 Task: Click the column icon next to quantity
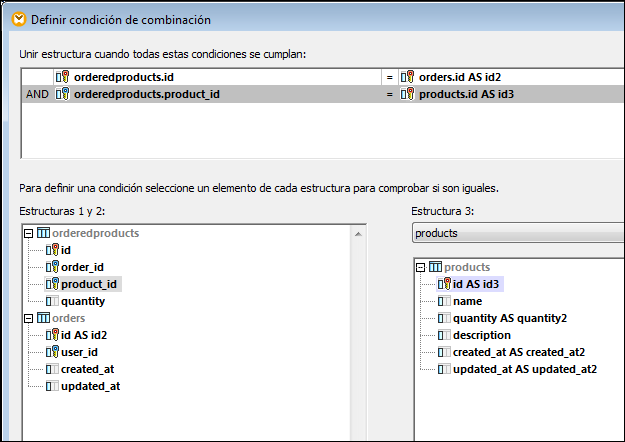52,301
